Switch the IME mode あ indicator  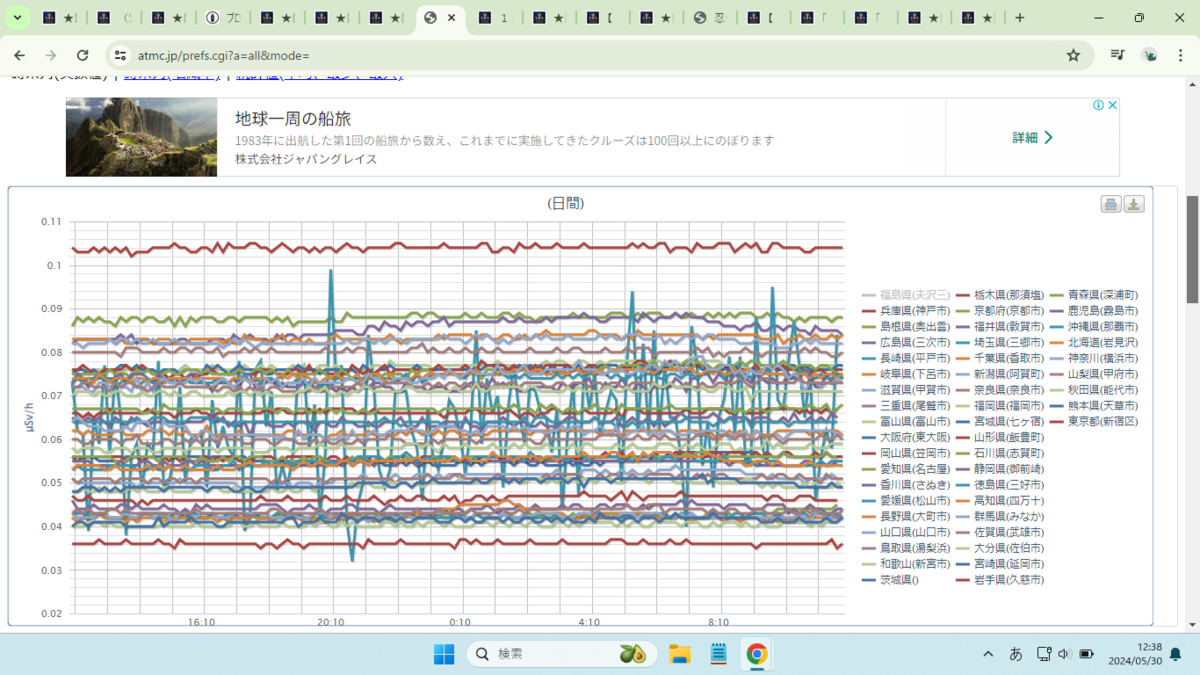(x=1015, y=654)
